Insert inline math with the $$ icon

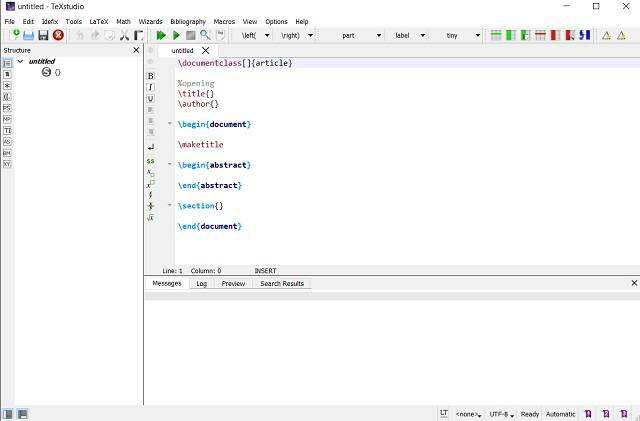[x=150, y=160]
